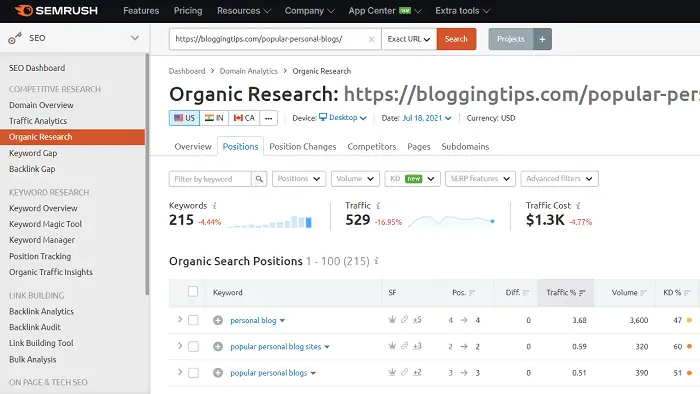Click link icon in popular personal blogs row
The height and width of the screenshot is (394, 700).
404,372
